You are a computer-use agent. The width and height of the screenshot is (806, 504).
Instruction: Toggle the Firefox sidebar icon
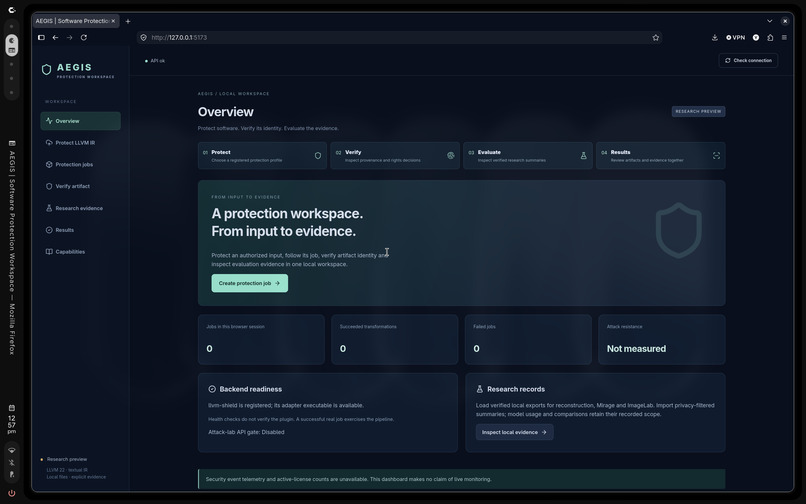click(x=41, y=38)
